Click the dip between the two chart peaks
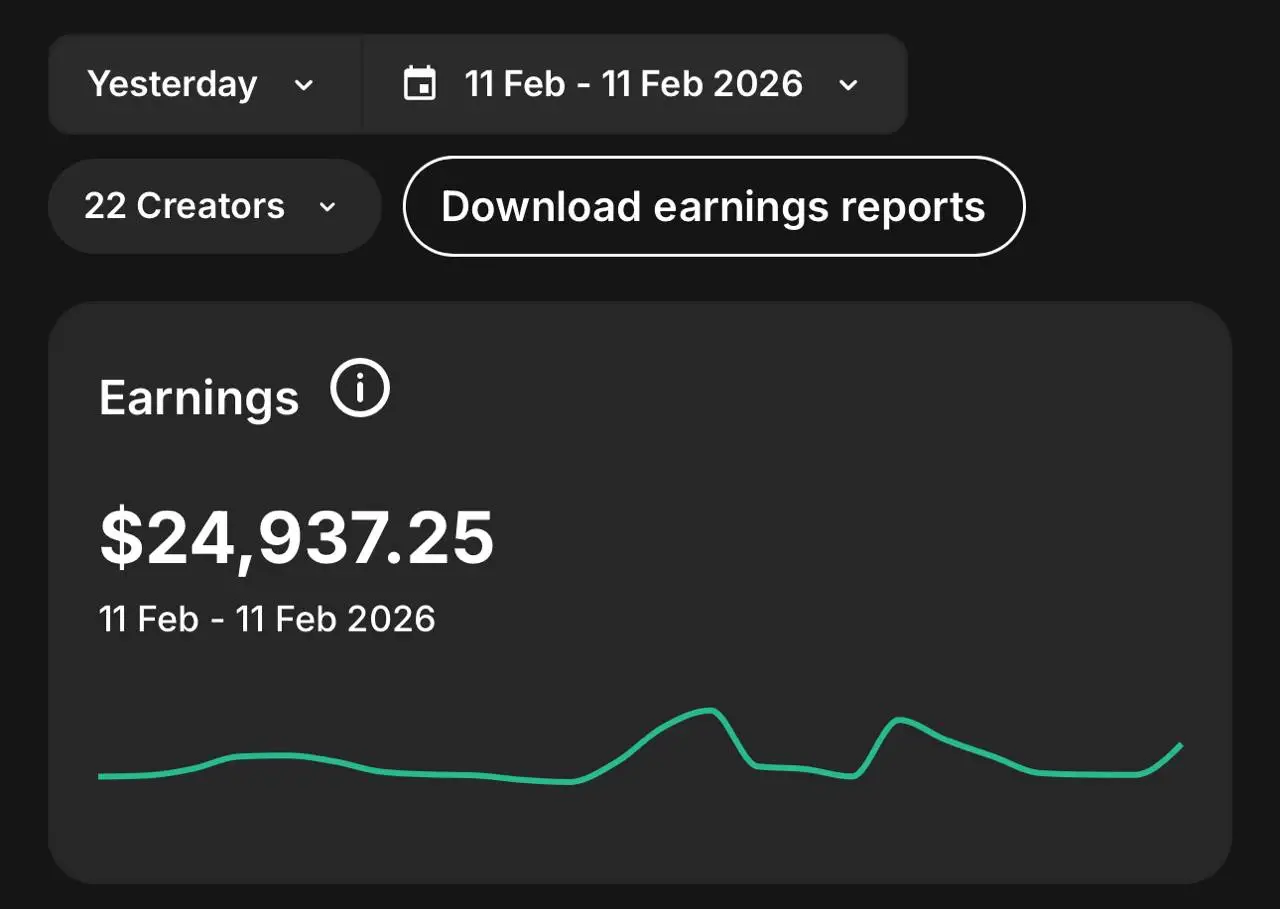Screen dimensions: 1280x909 click(852, 775)
